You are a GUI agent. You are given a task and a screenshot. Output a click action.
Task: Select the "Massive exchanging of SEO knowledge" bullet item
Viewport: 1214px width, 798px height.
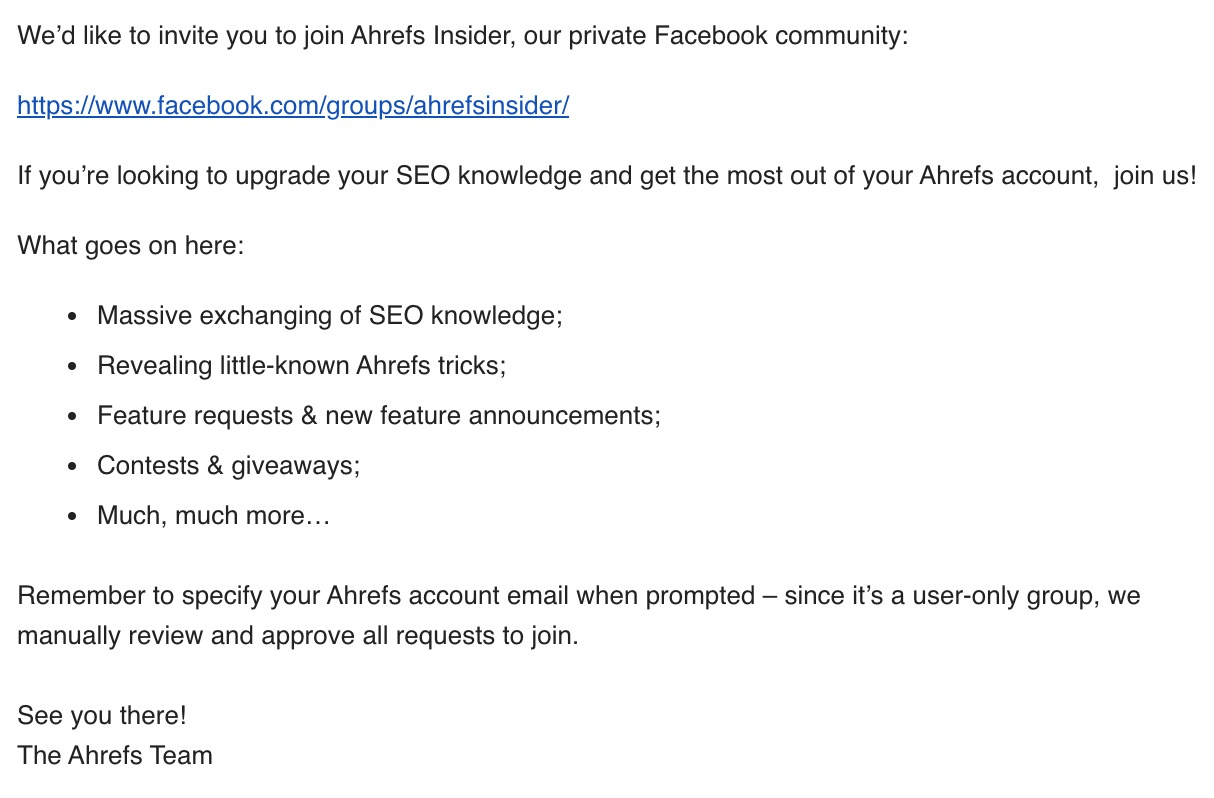point(330,316)
